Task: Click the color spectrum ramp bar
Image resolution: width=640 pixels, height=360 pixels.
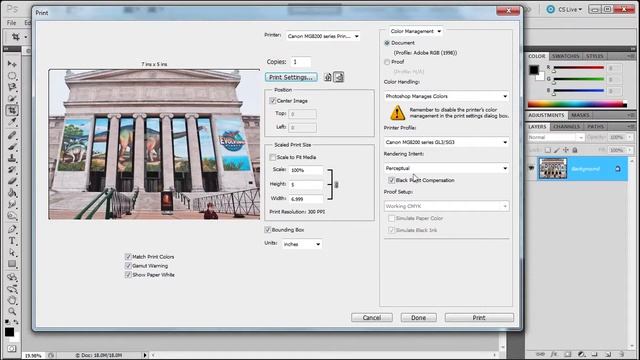Action: 577,104
